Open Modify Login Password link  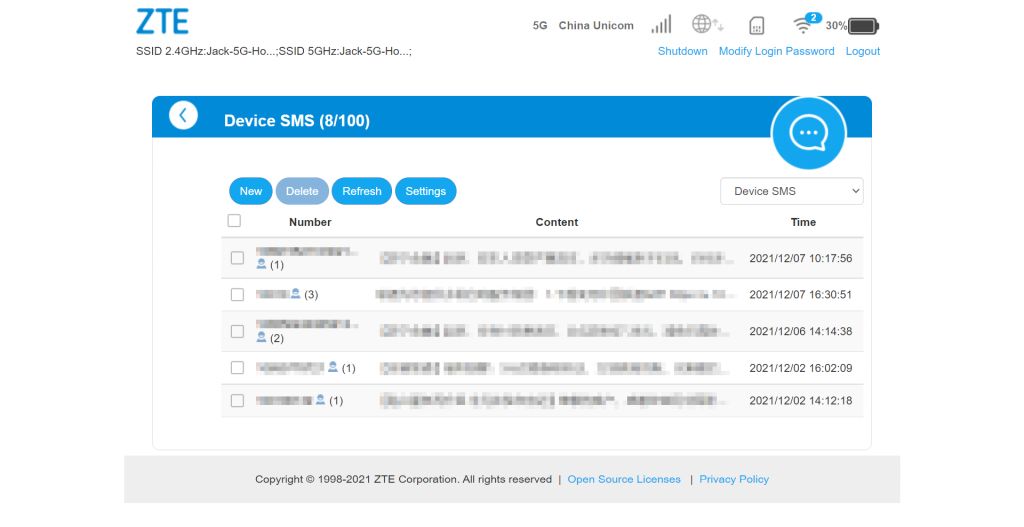[x=776, y=51]
